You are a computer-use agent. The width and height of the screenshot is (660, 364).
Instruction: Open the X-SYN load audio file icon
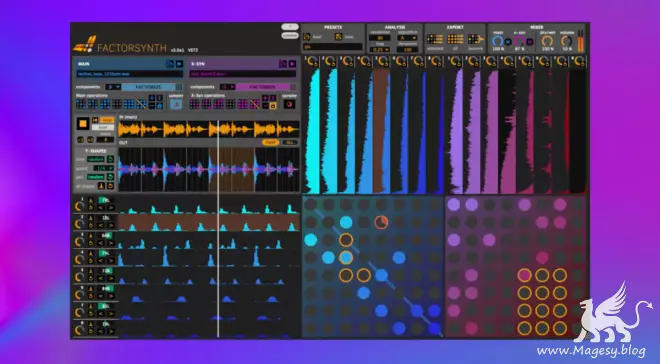(283, 64)
